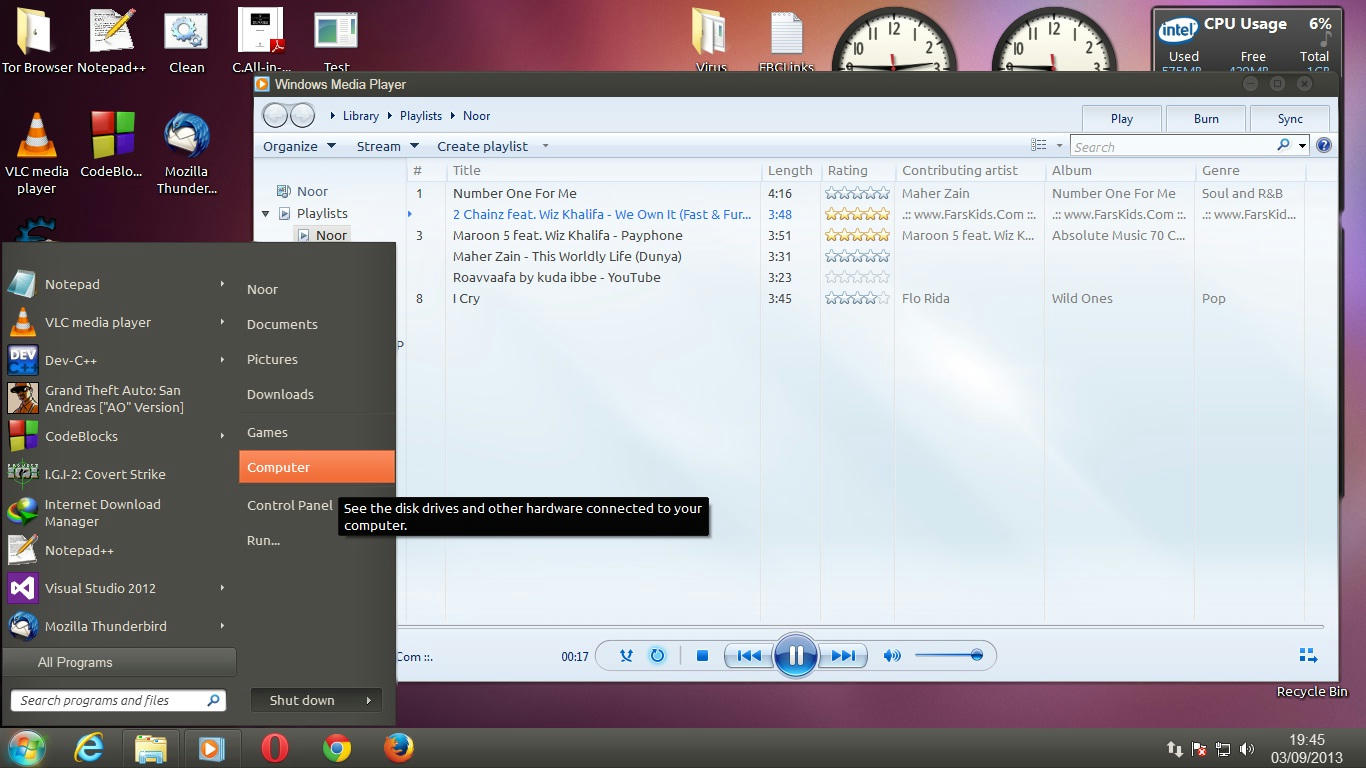This screenshot has width=1366, height=768.
Task: Select the song Number One For Me
Action: [515, 193]
